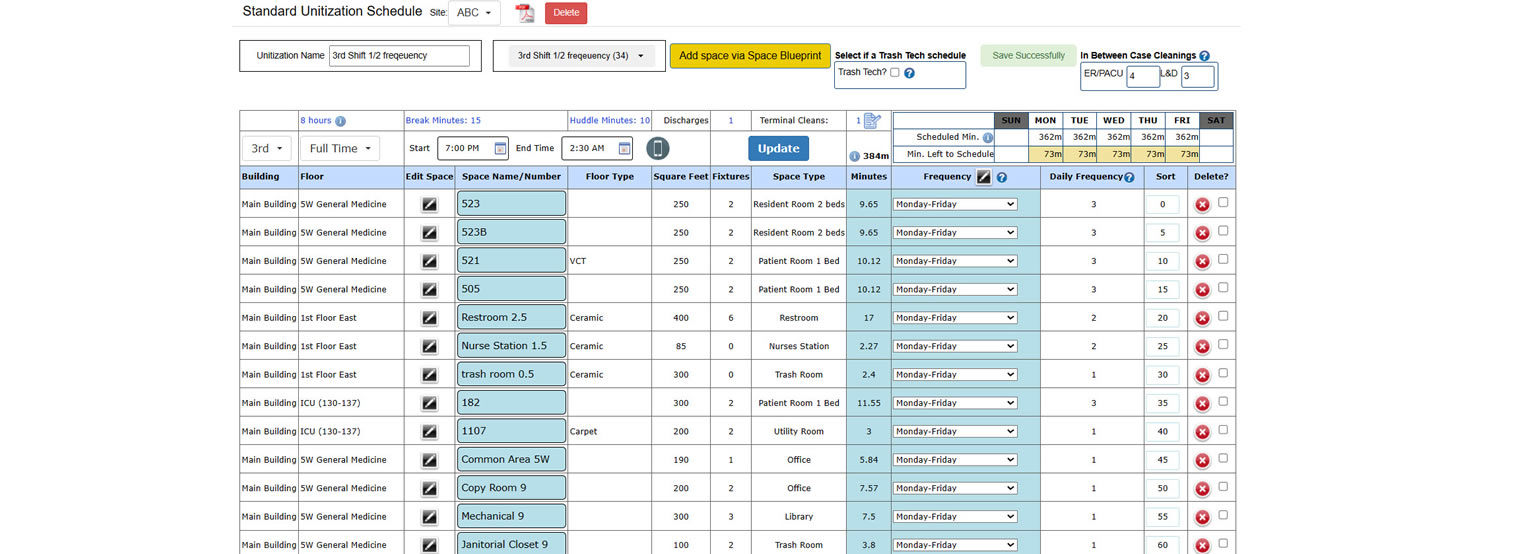Delete row 523 with red X icon
The image size is (1540, 554).
[x=1202, y=204]
